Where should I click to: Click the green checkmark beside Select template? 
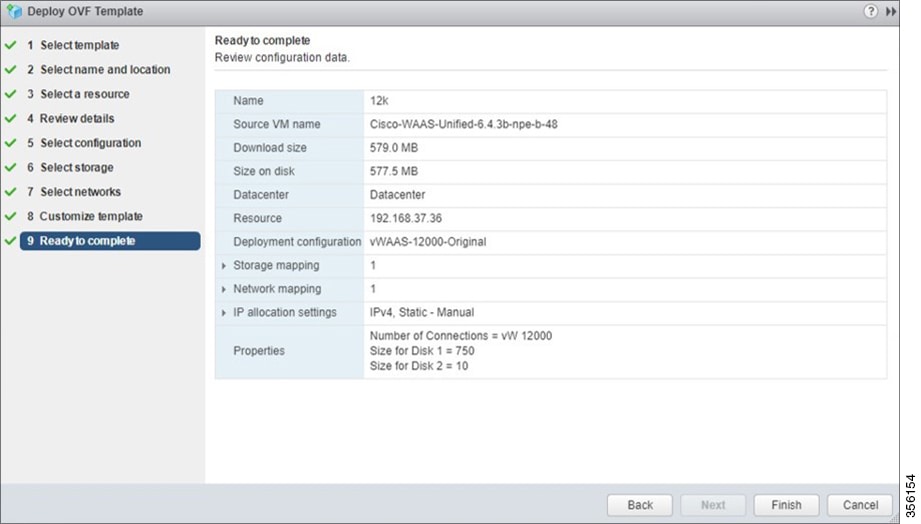(x=11, y=45)
